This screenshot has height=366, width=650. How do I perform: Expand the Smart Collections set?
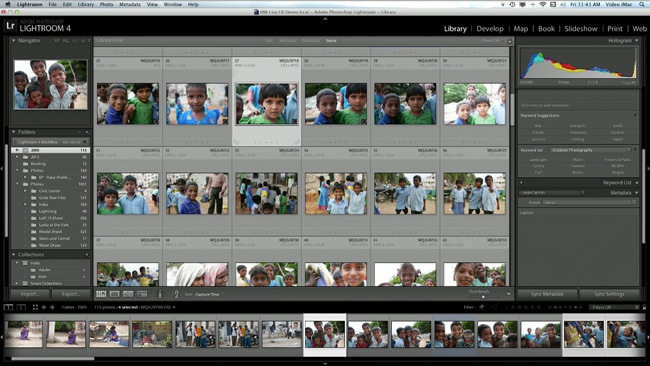tap(17, 284)
